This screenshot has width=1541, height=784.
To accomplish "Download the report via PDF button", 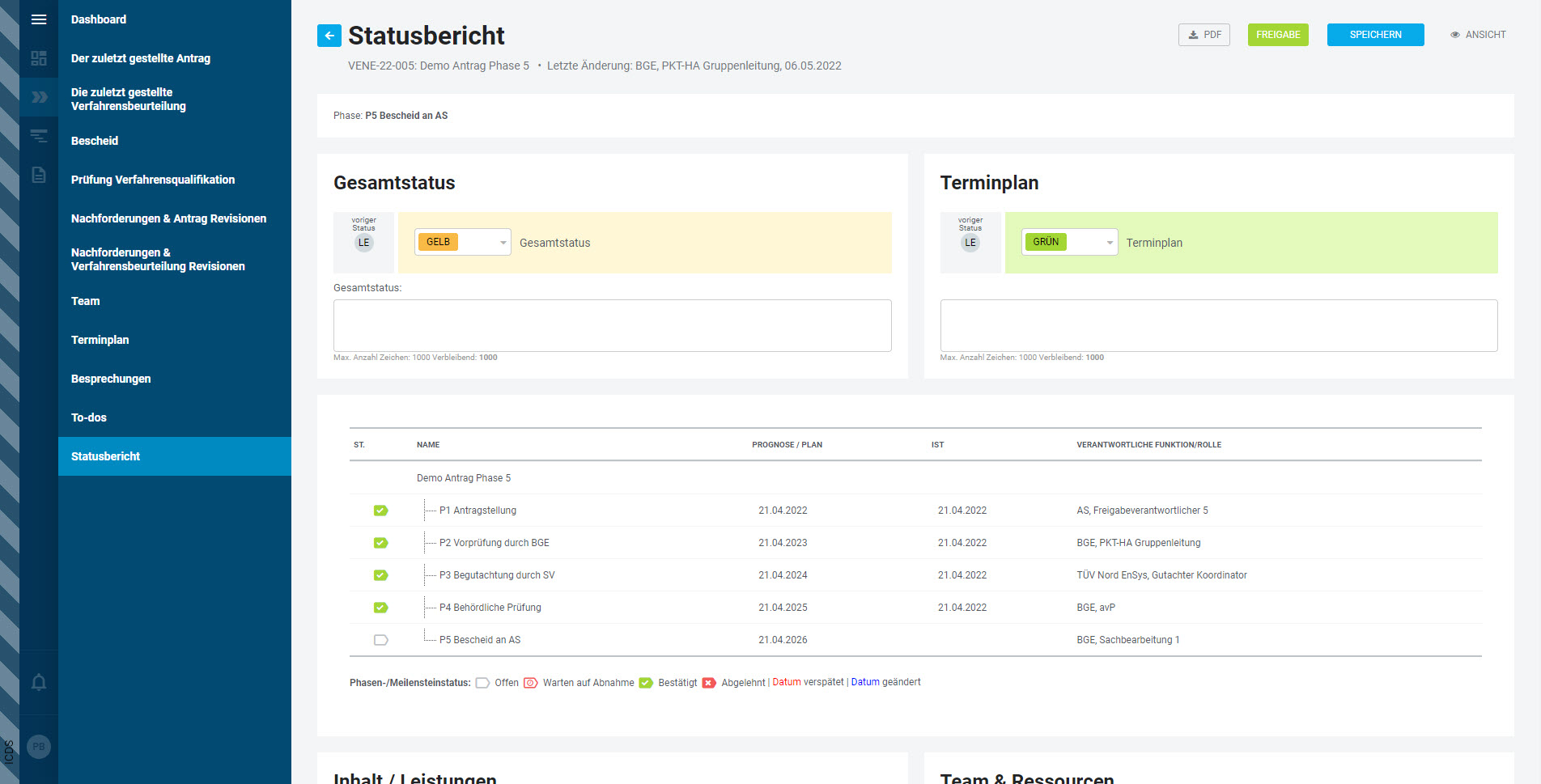I will point(1204,35).
